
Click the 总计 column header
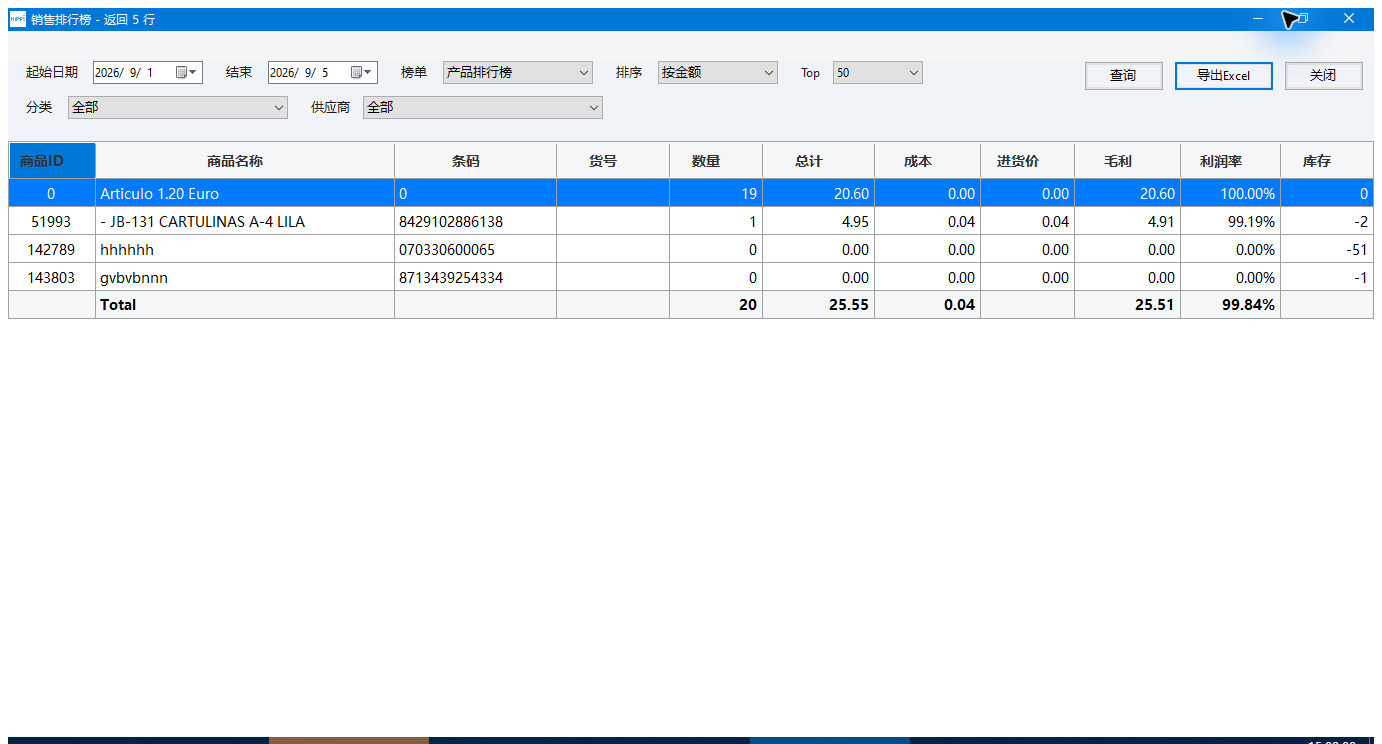pyautogui.click(x=818, y=161)
